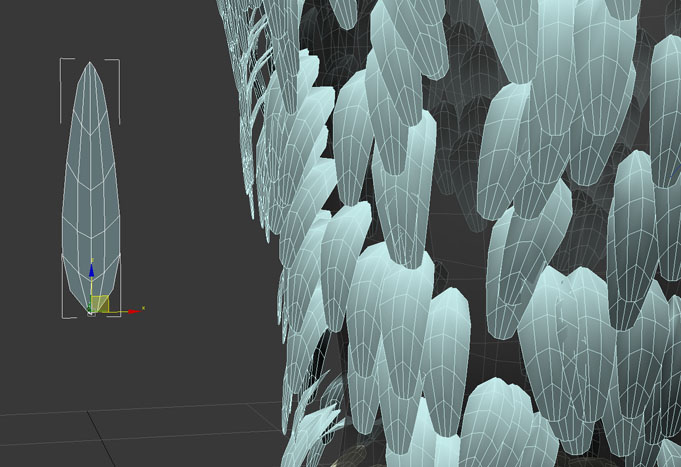Click the bottom-left selection bracket corner

coord(63,316)
